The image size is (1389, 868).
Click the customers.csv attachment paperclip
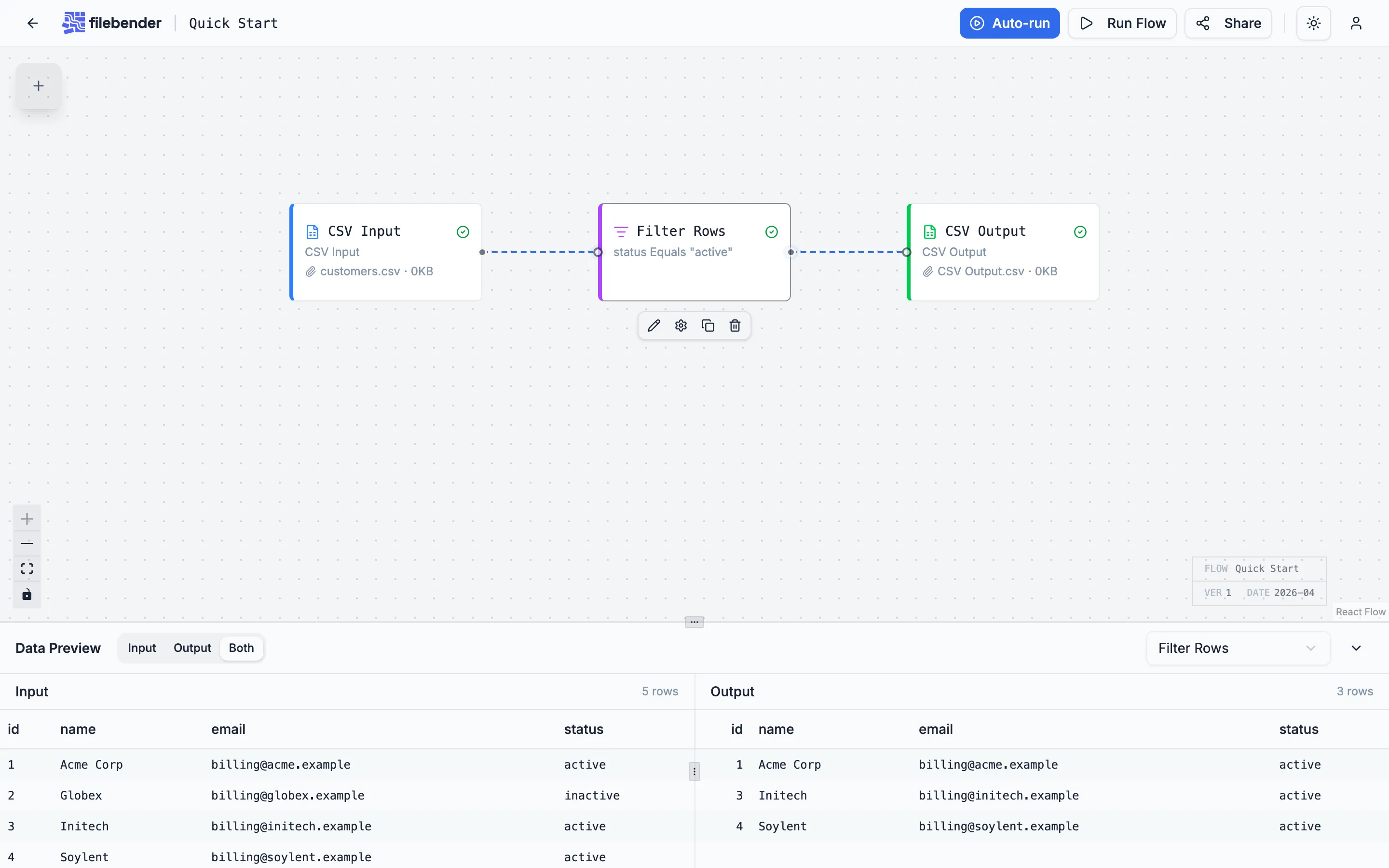(310, 271)
